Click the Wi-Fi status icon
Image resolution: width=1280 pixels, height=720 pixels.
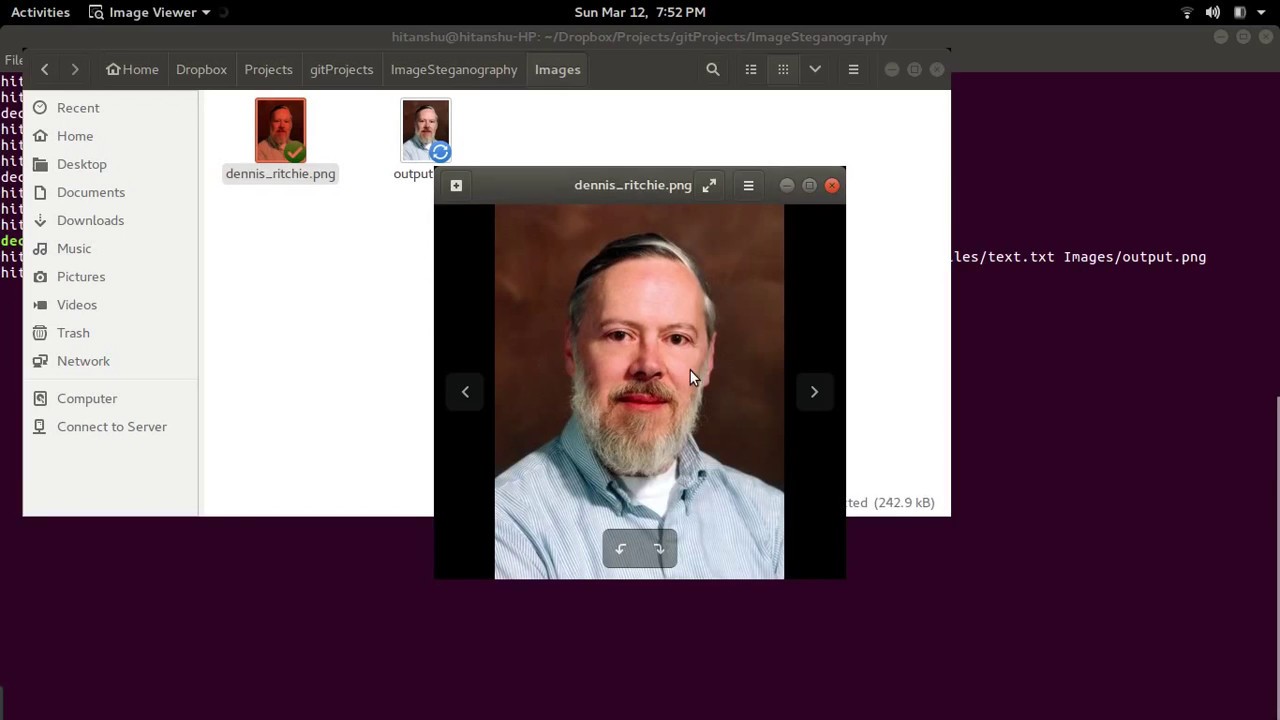coord(1187,12)
